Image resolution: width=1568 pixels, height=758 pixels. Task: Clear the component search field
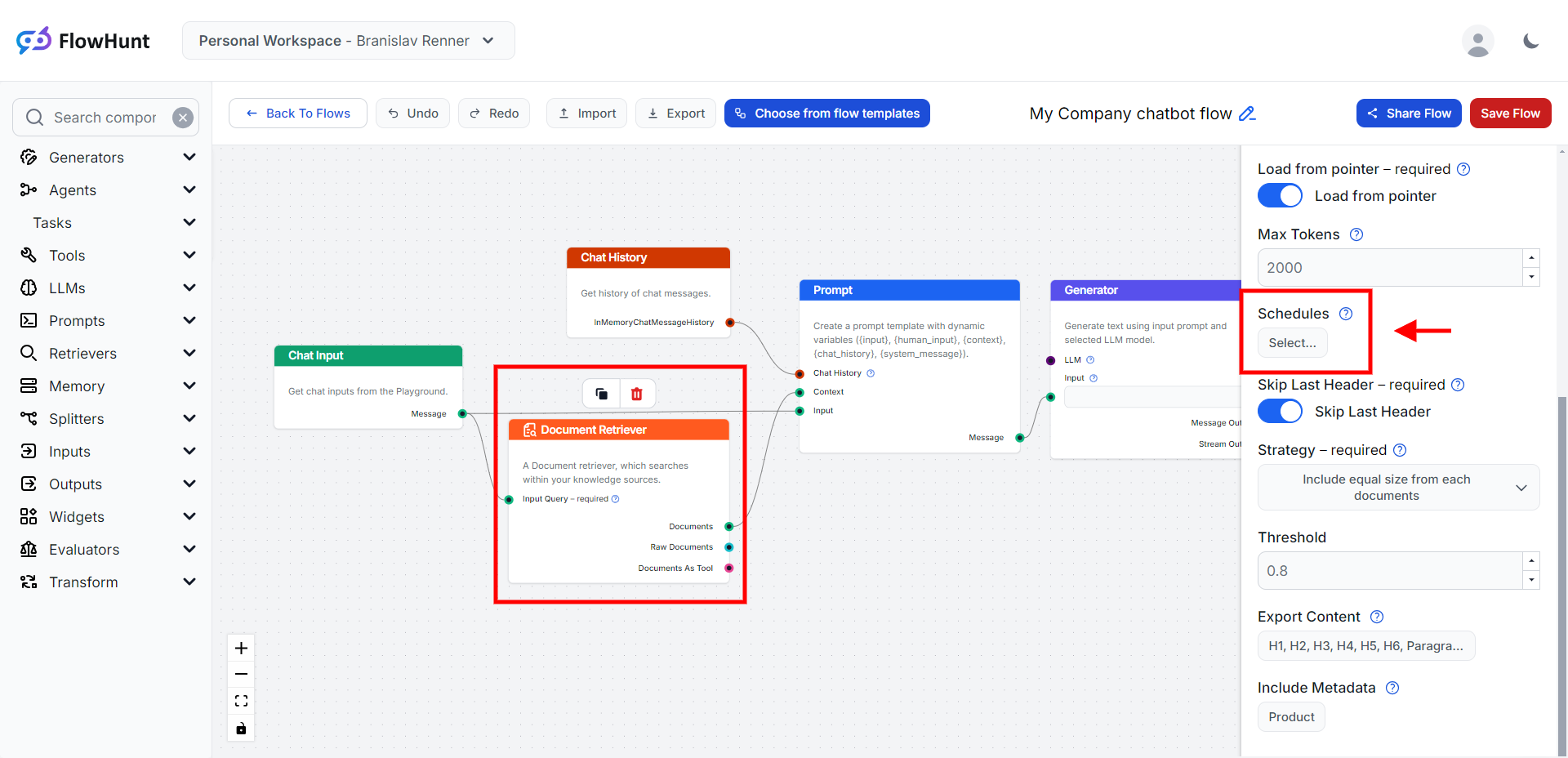183,118
